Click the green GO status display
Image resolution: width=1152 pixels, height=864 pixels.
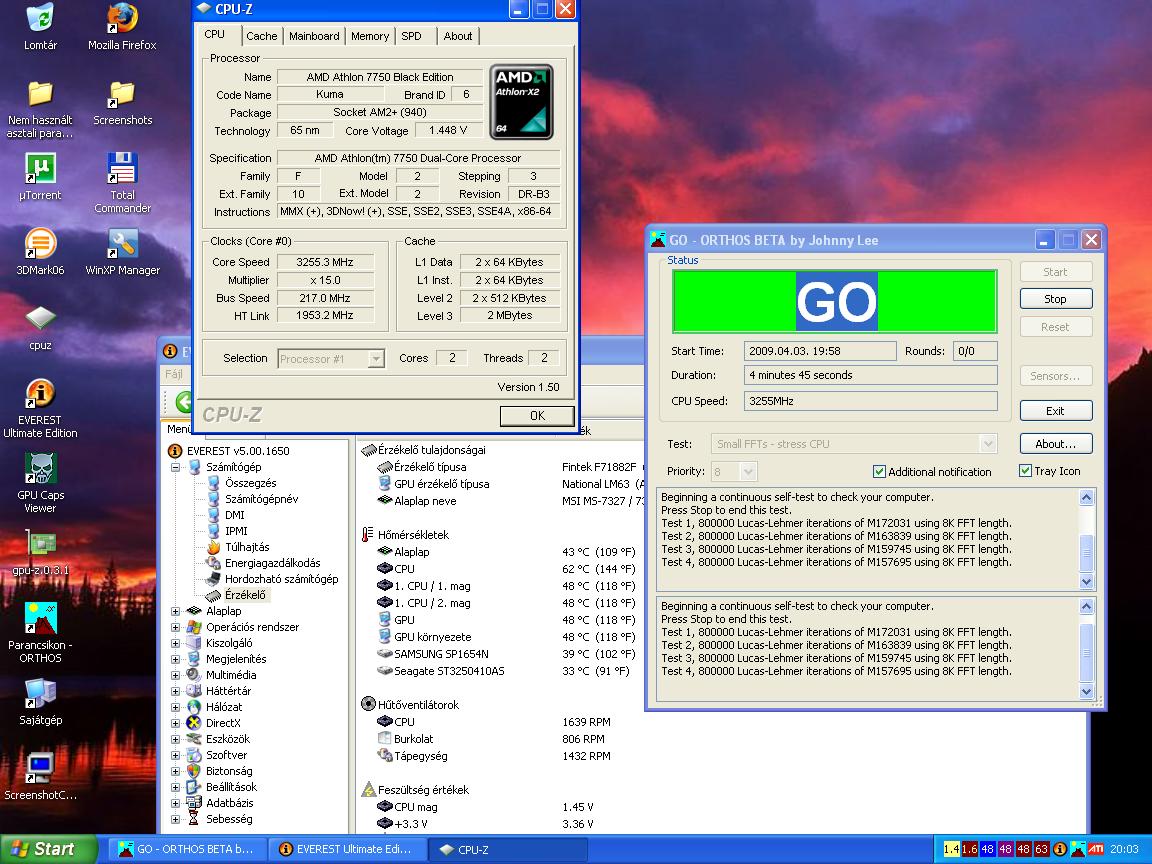(835, 301)
